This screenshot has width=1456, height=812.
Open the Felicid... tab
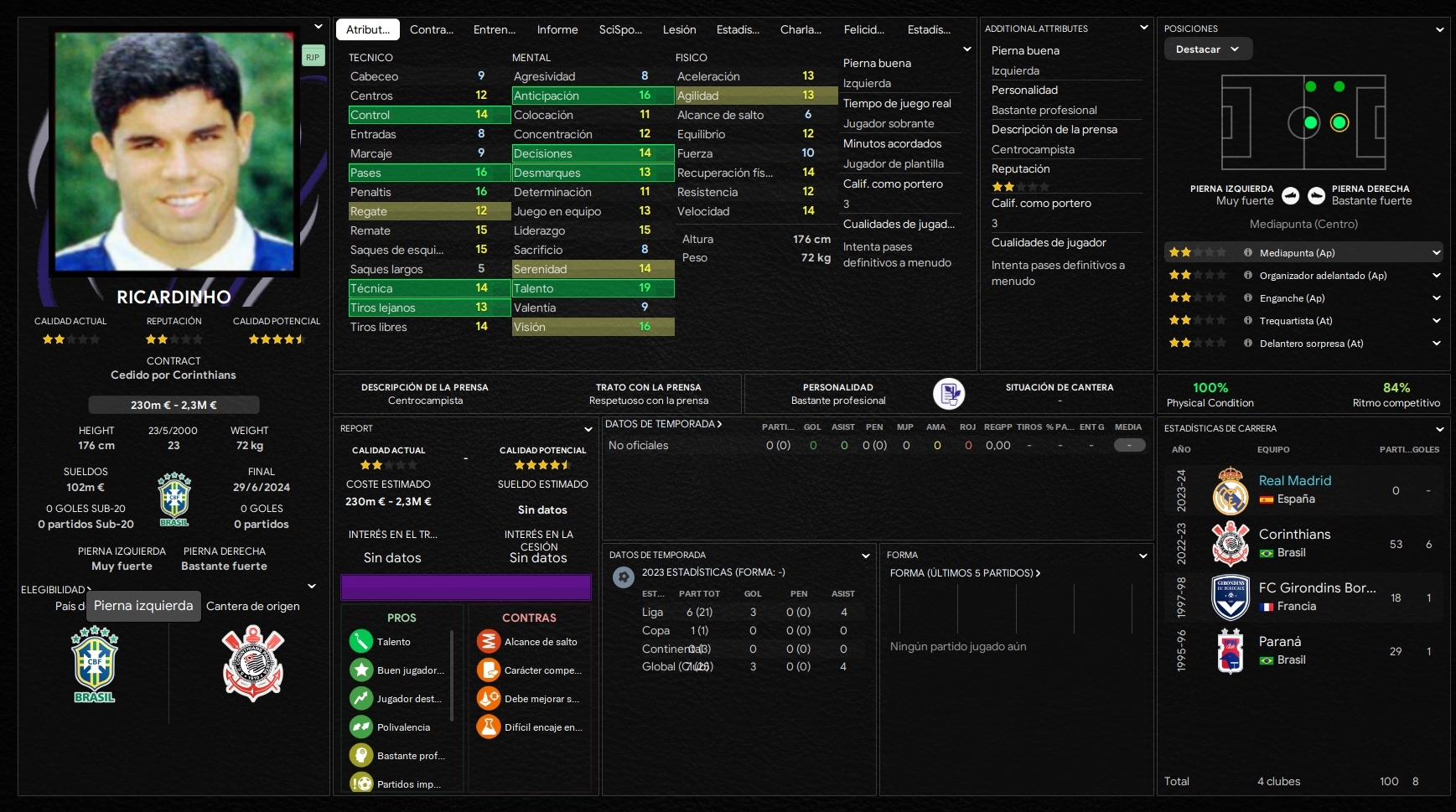pos(864,29)
